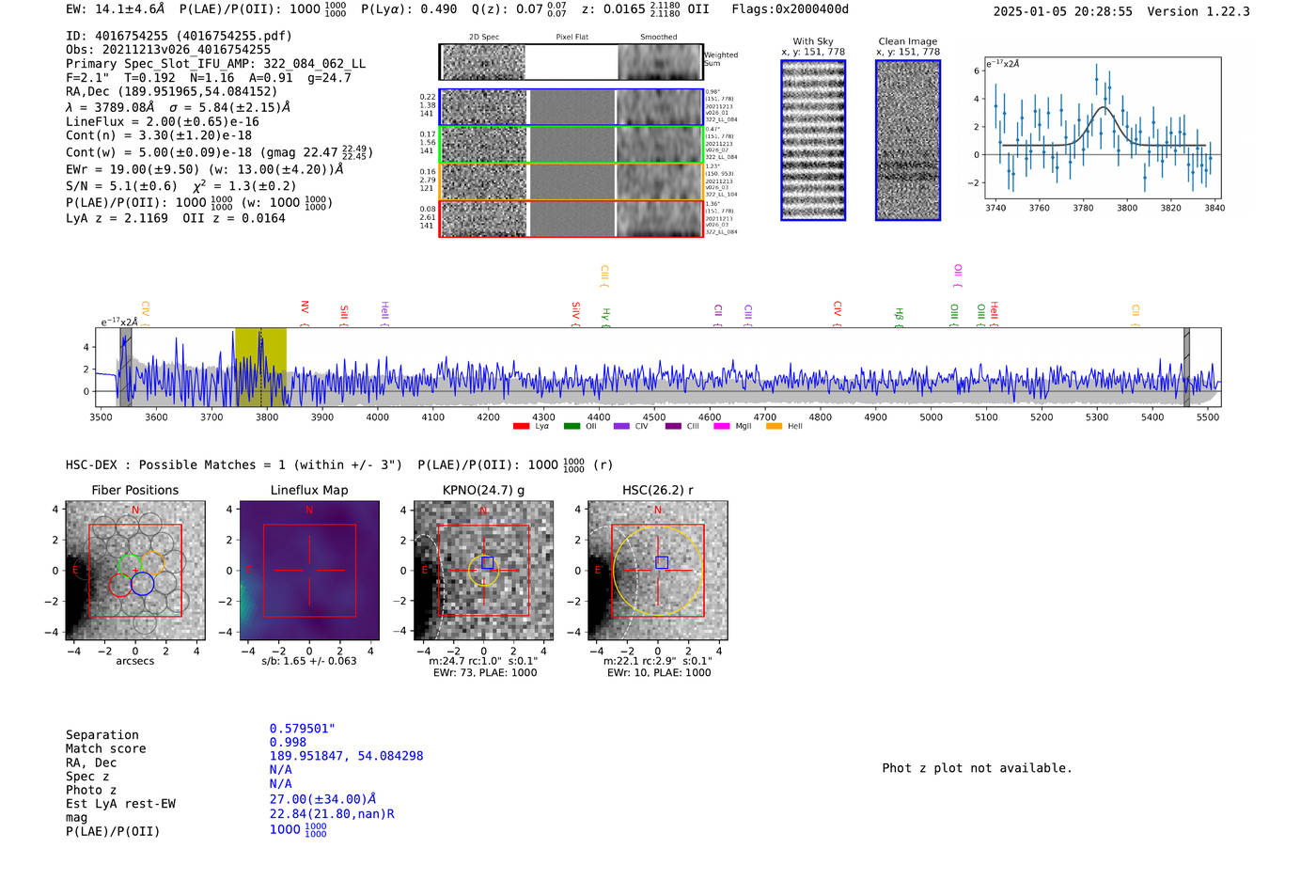Screen dimensions: 1316x896
Task: Click the EWr: 10, PLAE: 1000 caption
Action: [x=659, y=673]
